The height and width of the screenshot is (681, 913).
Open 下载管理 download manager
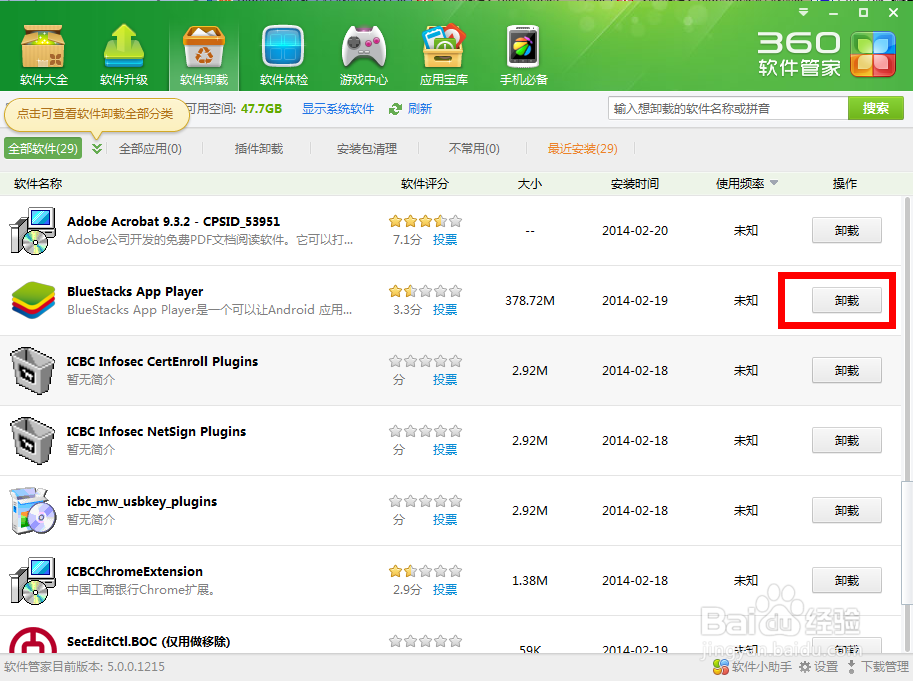877,666
